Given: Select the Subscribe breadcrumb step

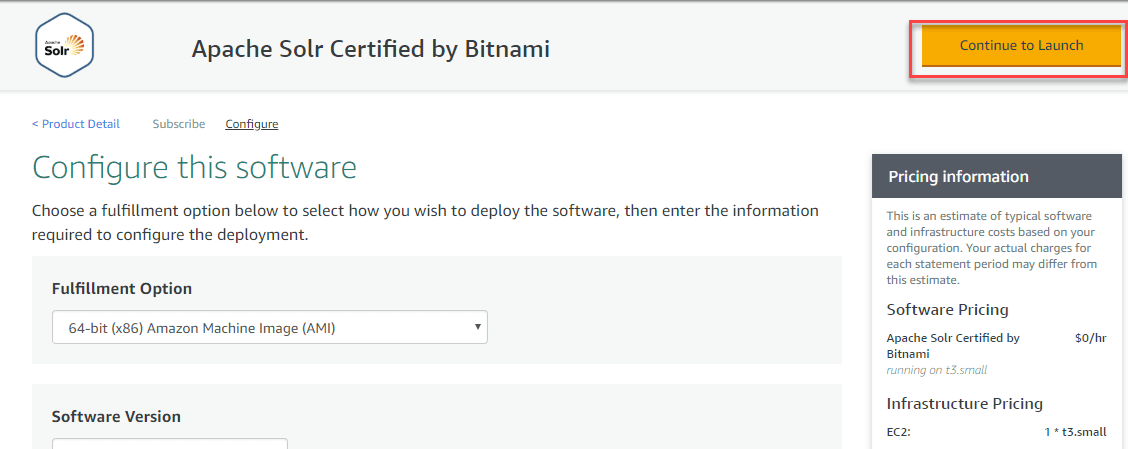Looking at the screenshot, I should (179, 124).
